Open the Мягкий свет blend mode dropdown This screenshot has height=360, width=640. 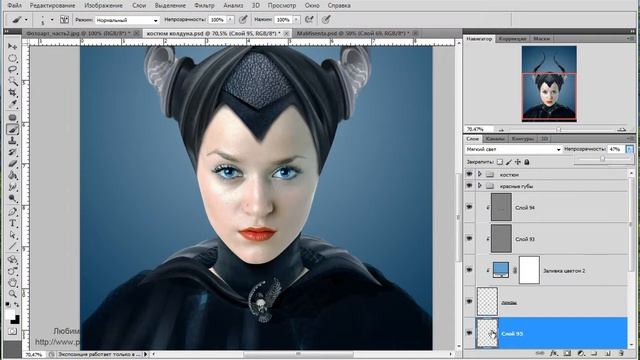pyautogui.click(x=513, y=149)
